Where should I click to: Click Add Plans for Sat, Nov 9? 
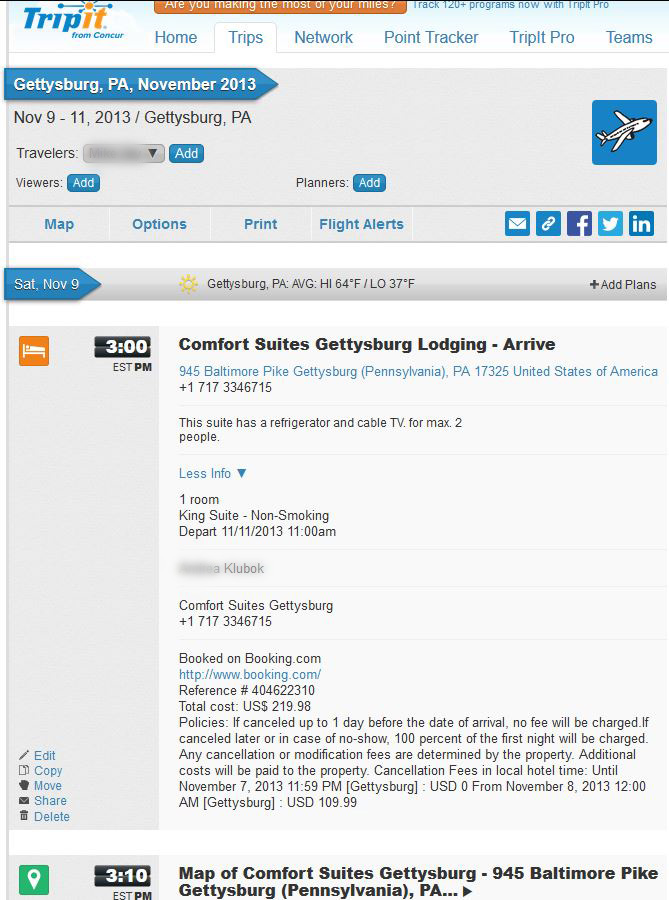(623, 285)
